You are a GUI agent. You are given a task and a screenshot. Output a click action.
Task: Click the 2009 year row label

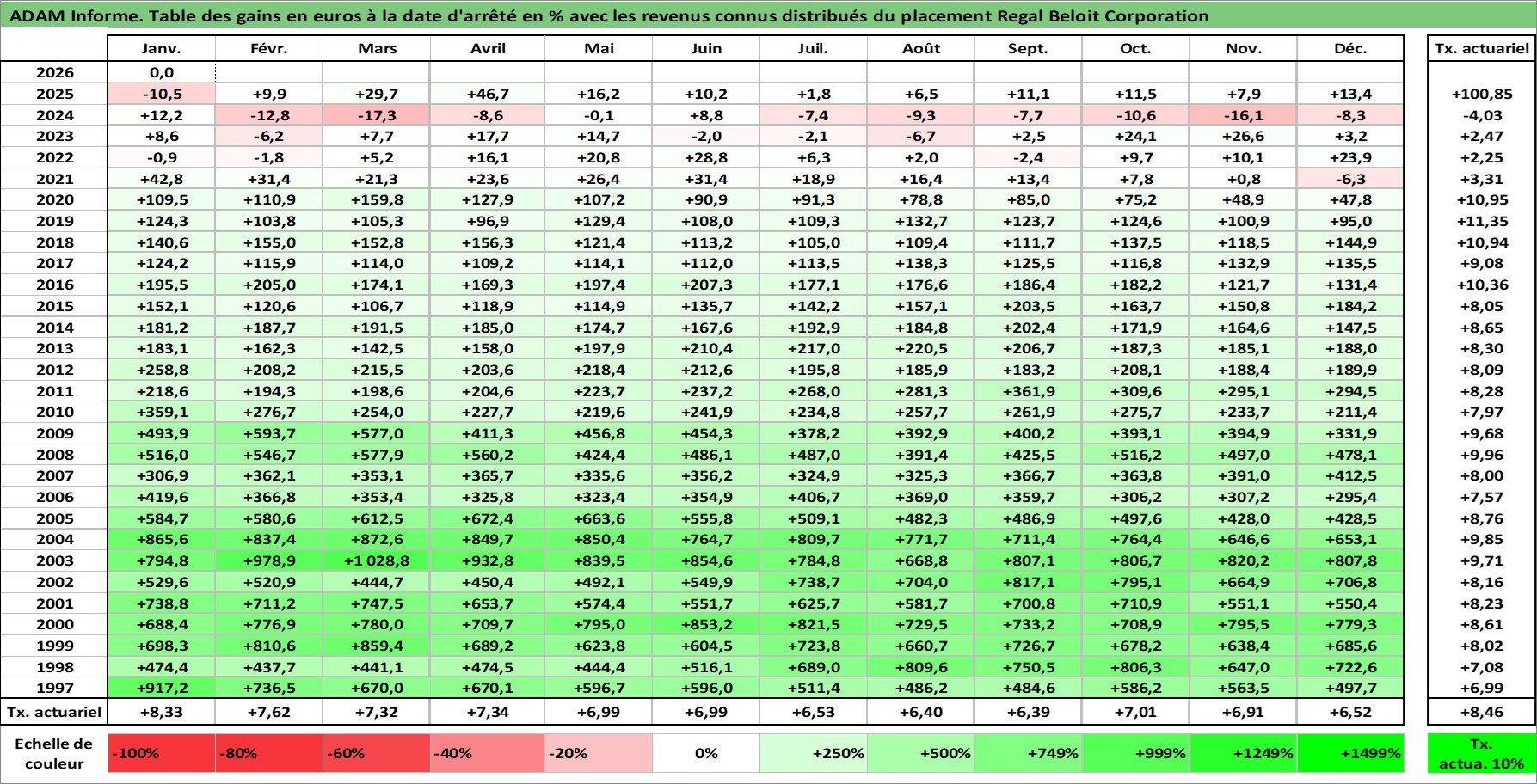point(54,433)
